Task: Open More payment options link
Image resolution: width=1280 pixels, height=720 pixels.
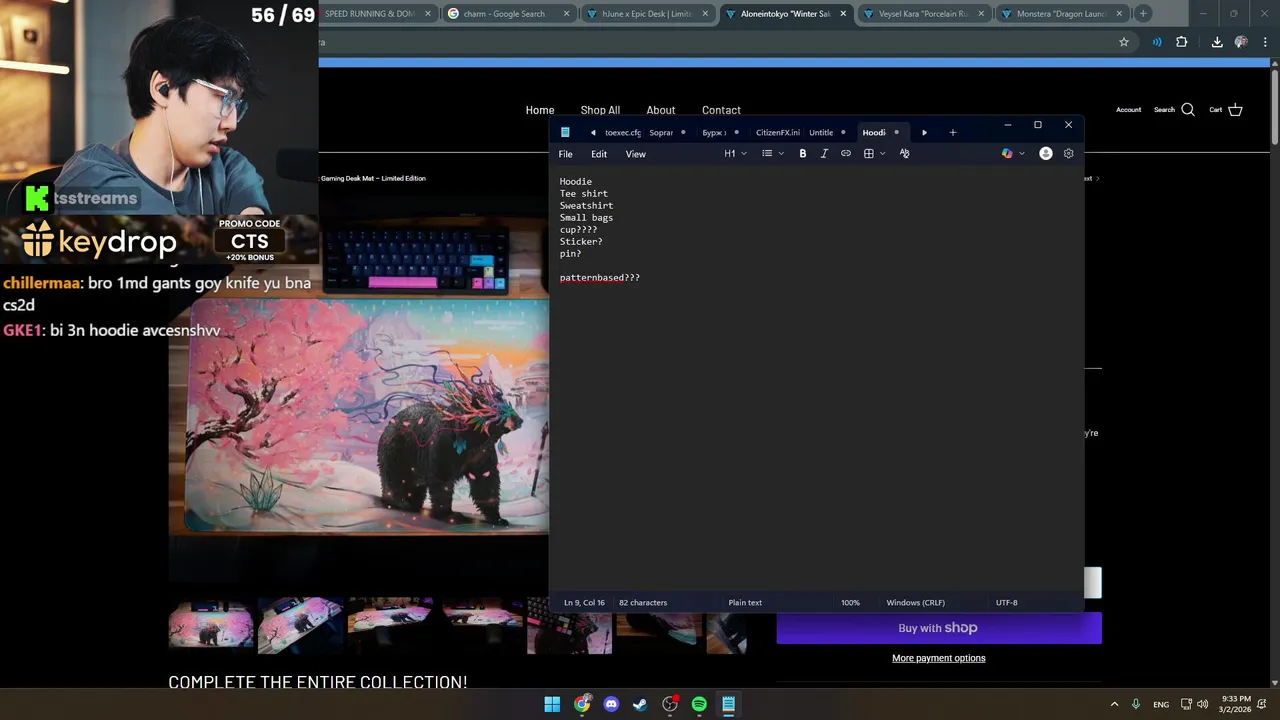Action: (939, 658)
